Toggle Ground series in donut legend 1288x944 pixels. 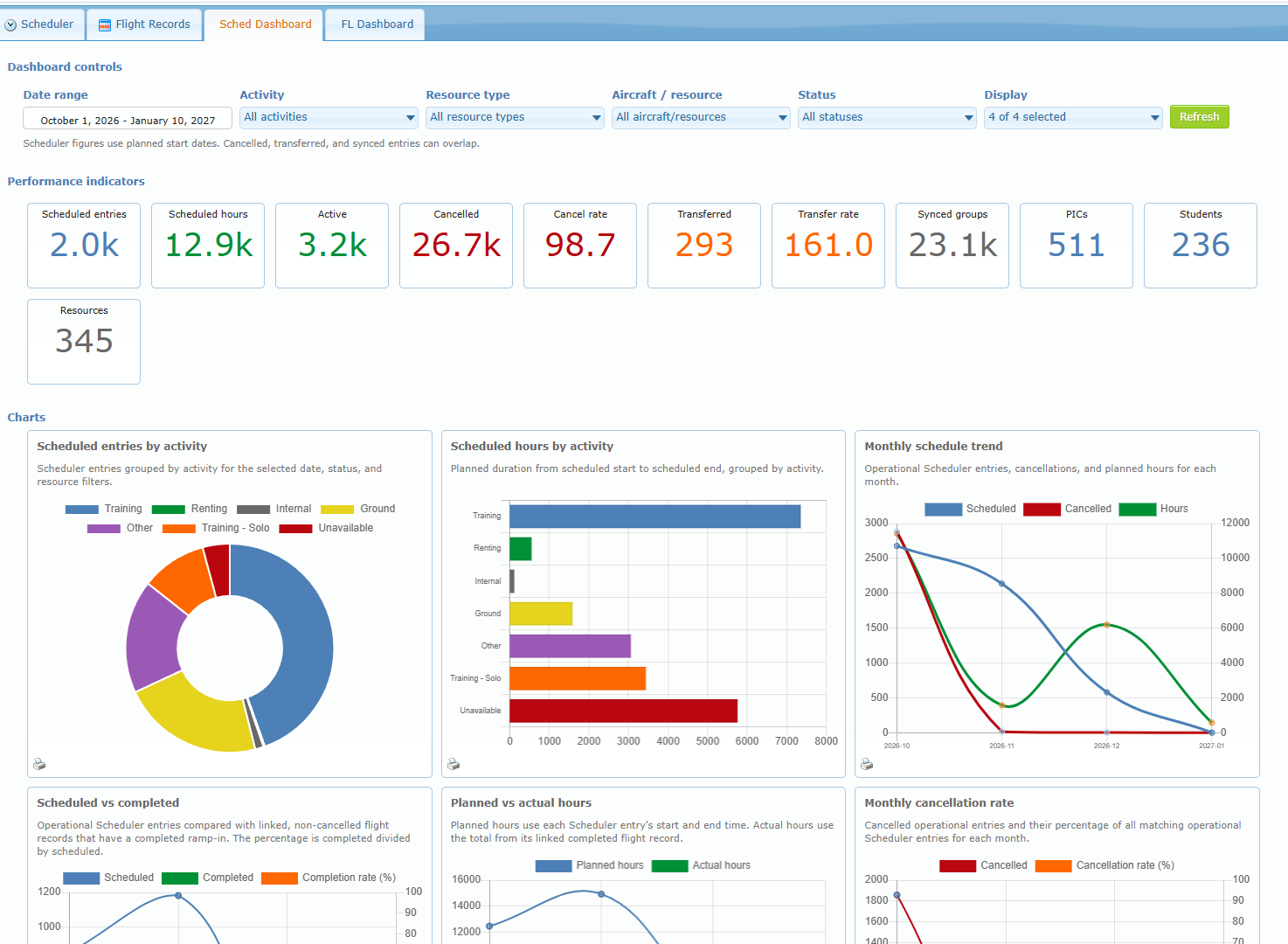point(358,509)
